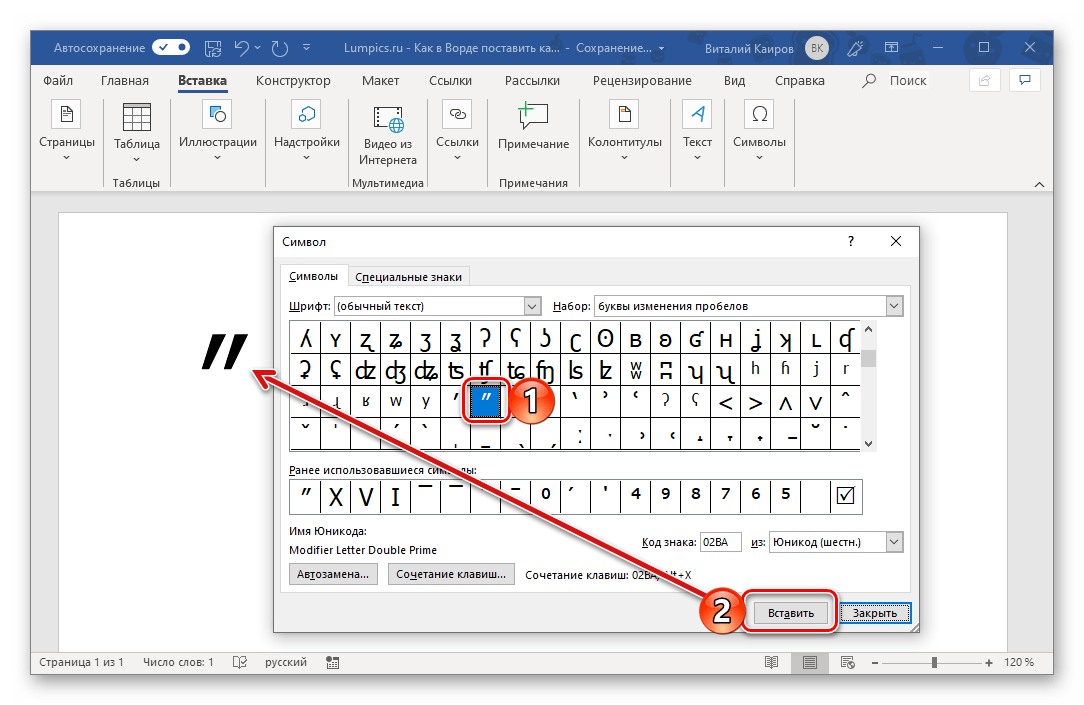The height and width of the screenshot is (705, 1084).
Task: Select the greater-than symbol in grid
Action: click(x=756, y=402)
